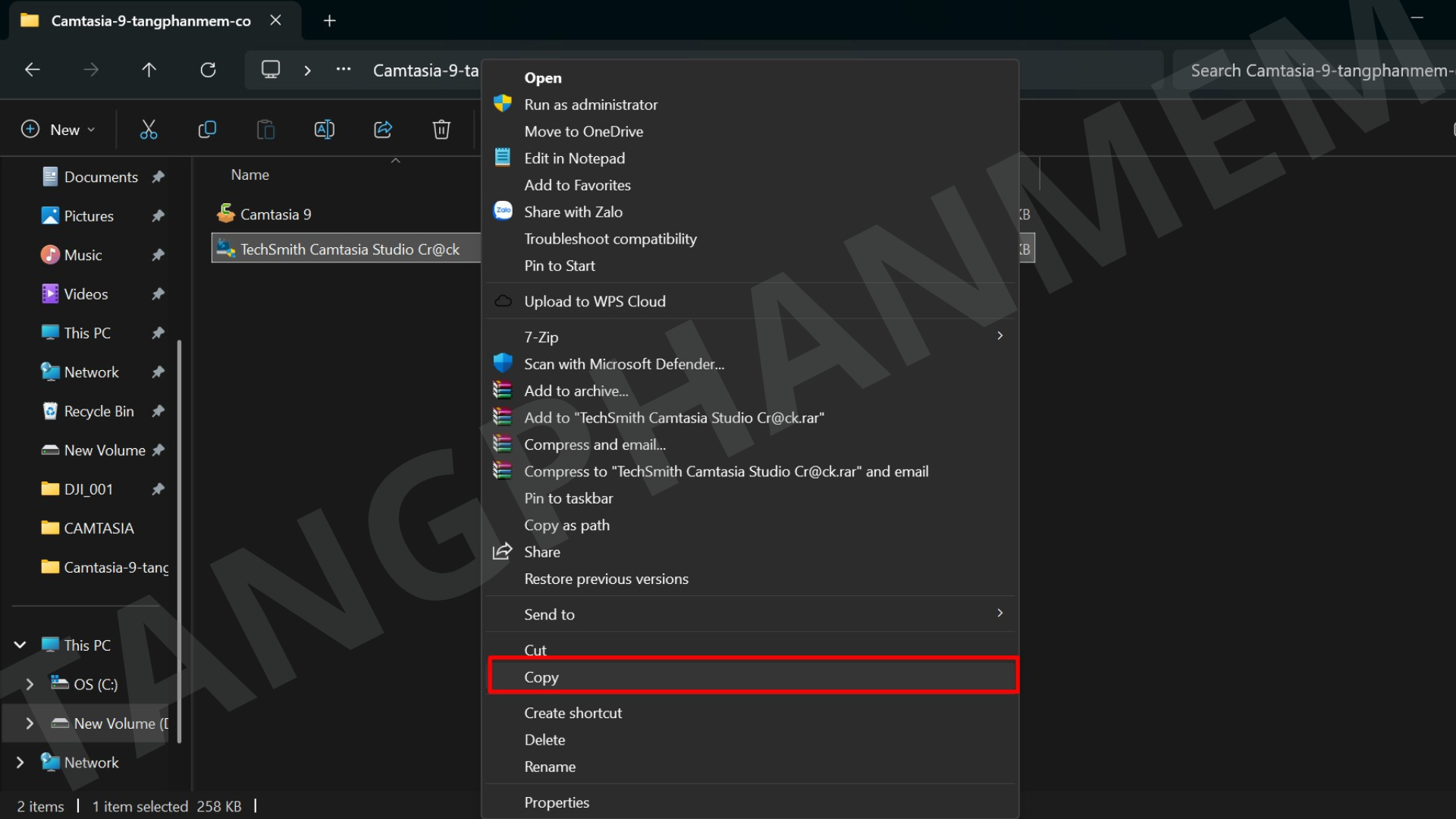Expand the Network tree node
The height and width of the screenshot is (819, 1456).
click(x=20, y=762)
